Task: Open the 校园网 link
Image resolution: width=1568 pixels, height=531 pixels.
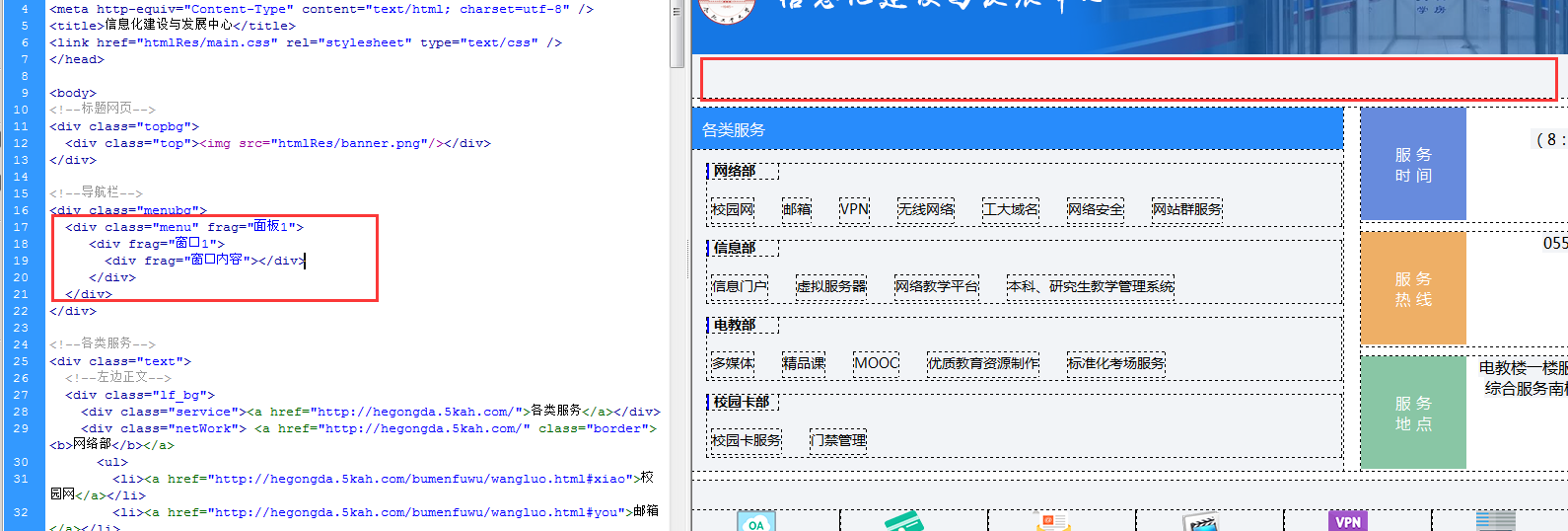Action: [733, 209]
